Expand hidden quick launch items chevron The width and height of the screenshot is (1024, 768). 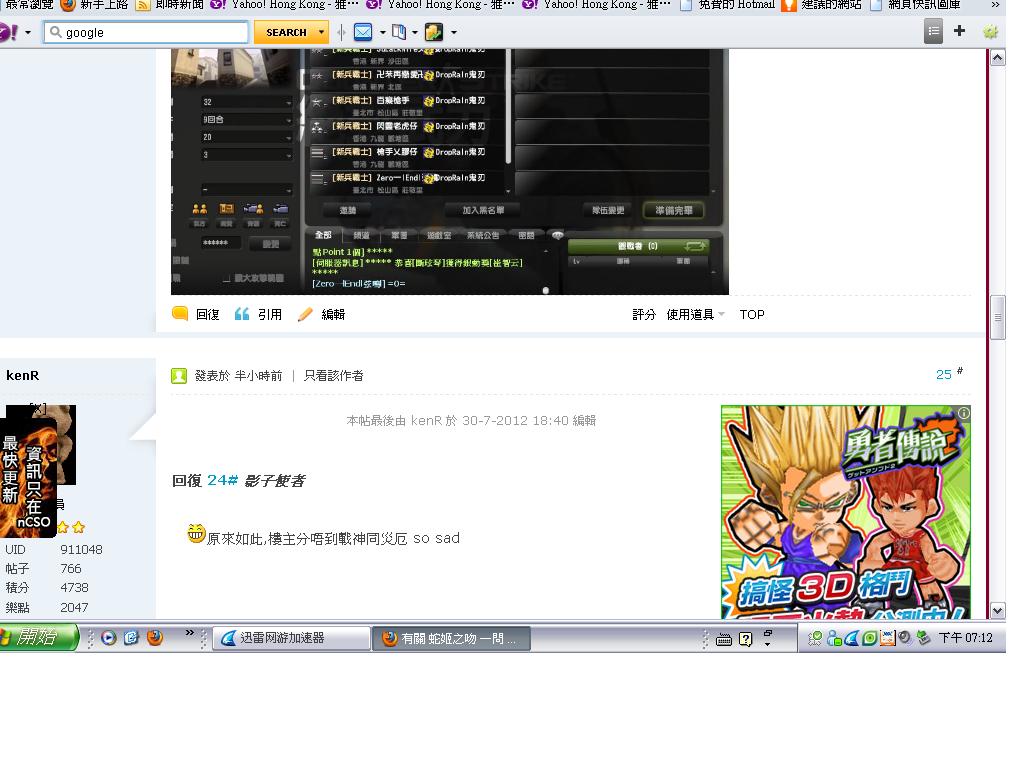click(x=189, y=632)
